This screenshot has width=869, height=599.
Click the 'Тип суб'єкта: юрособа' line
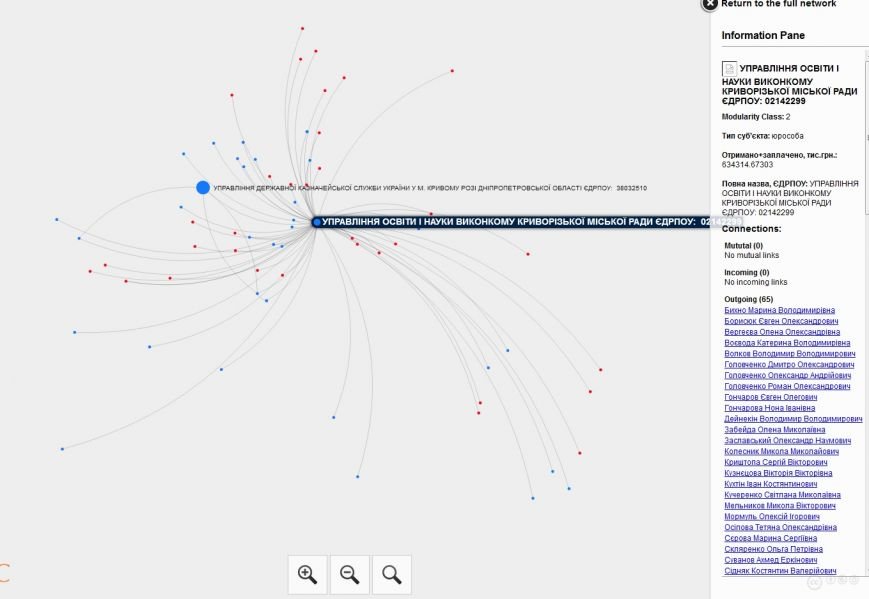tap(762, 136)
